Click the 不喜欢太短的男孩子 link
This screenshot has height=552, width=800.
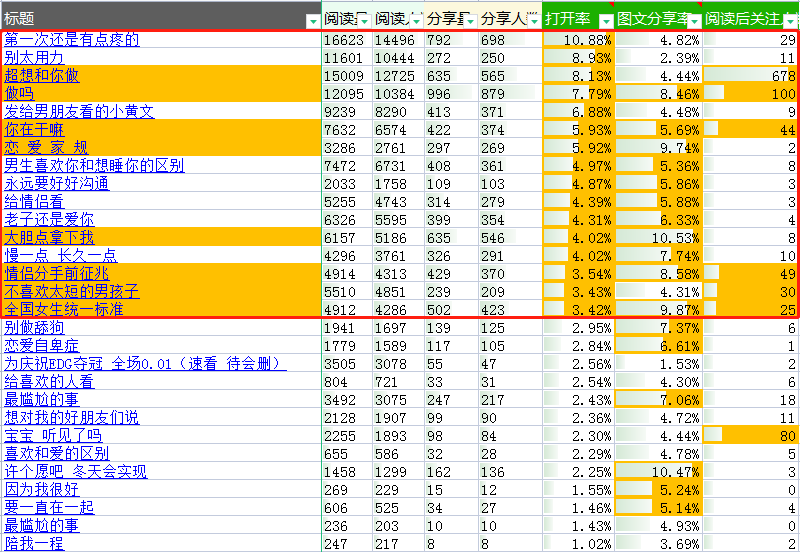pos(72,291)
